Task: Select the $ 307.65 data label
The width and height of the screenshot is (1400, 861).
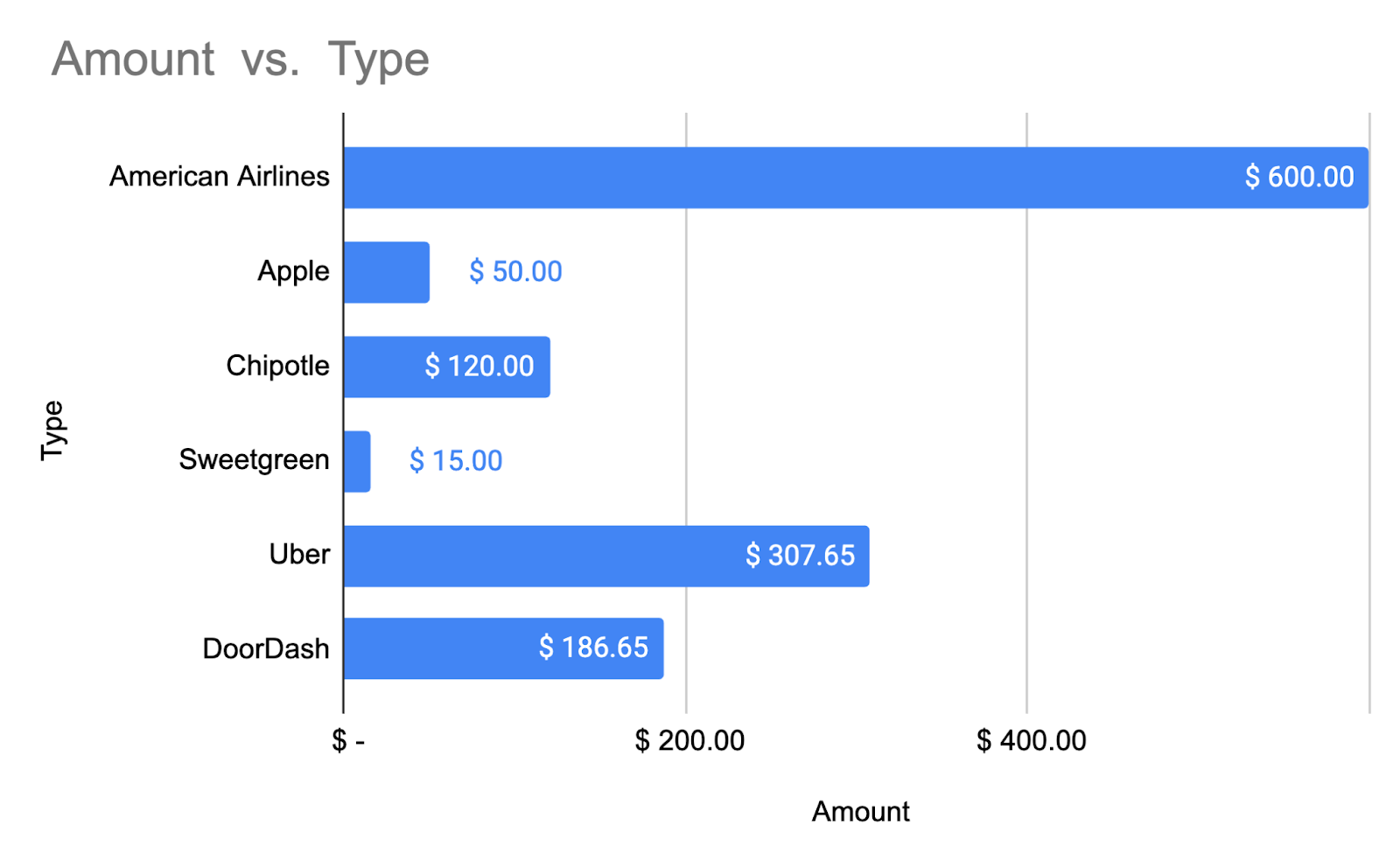Action: click(x=800, y=555)
